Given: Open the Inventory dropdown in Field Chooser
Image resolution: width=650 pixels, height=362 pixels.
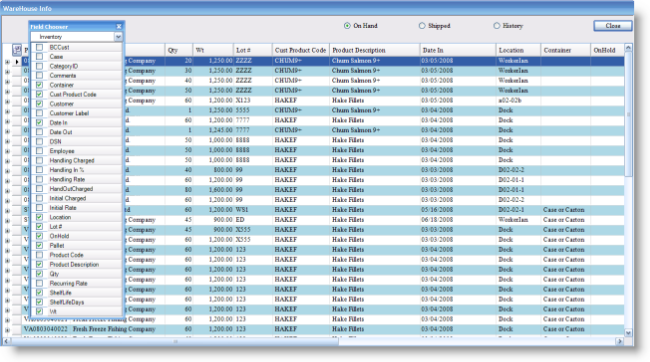Looking at the screenshot, I should (x=118, y=37).
